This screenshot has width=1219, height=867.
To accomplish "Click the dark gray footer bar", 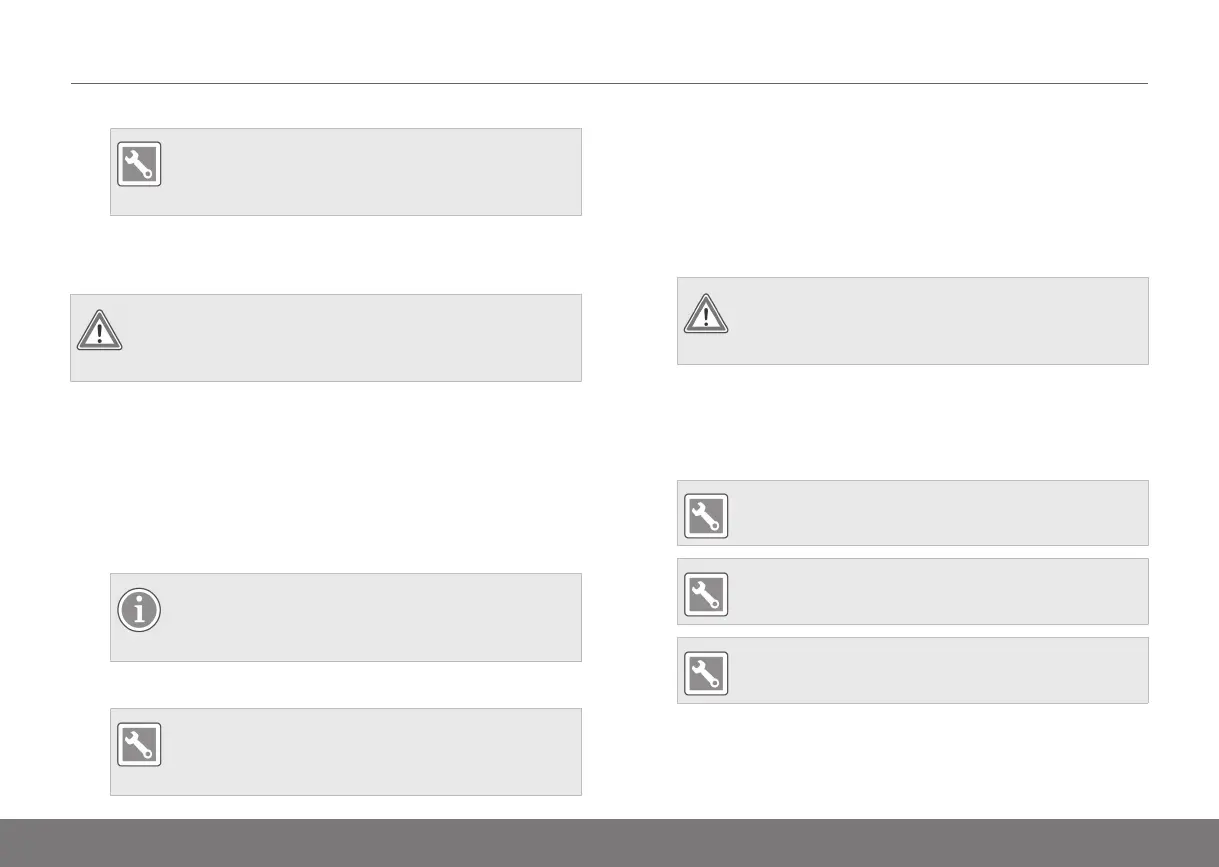I will click(x=609, y=843).
